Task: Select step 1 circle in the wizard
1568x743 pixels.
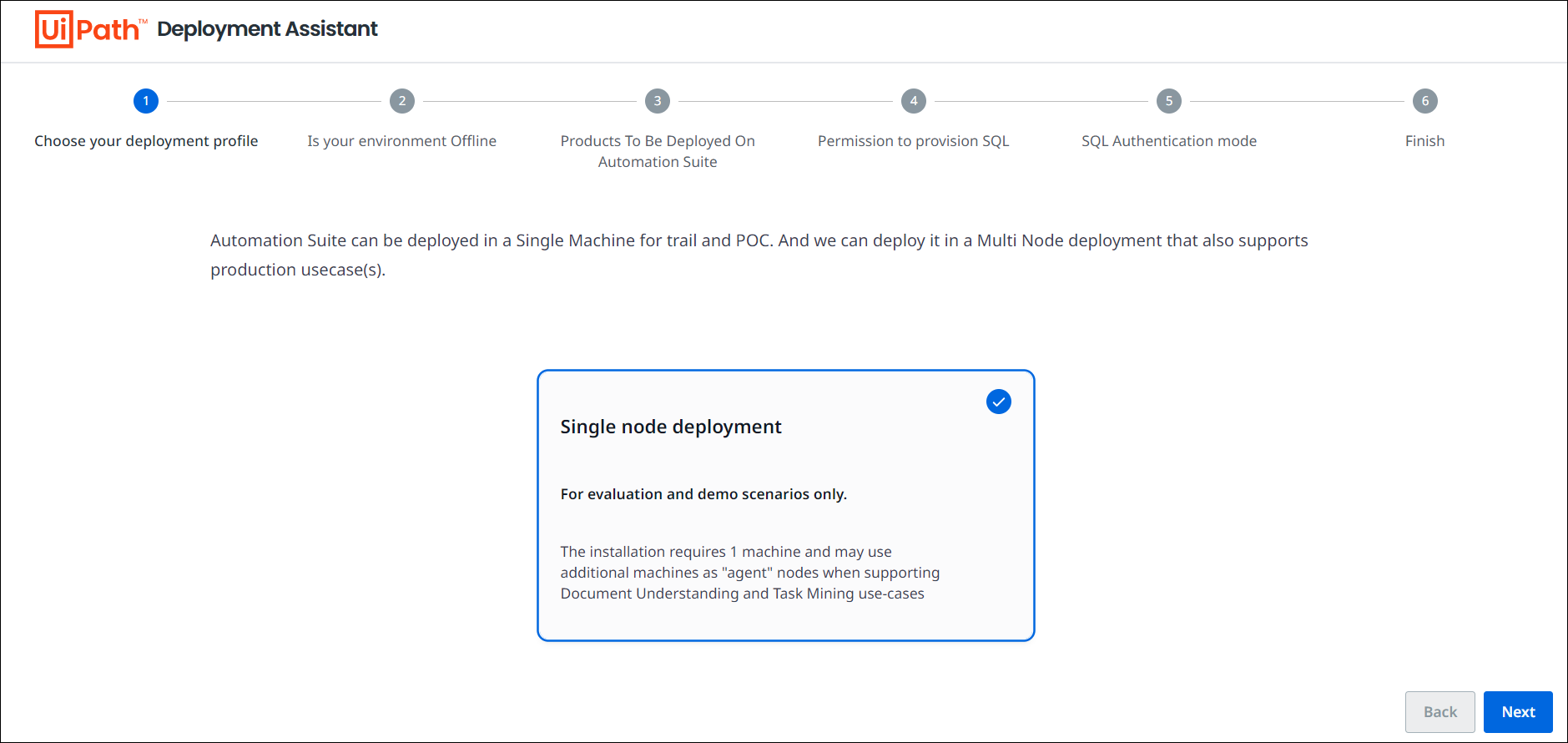Action: [x=146, y=101]
